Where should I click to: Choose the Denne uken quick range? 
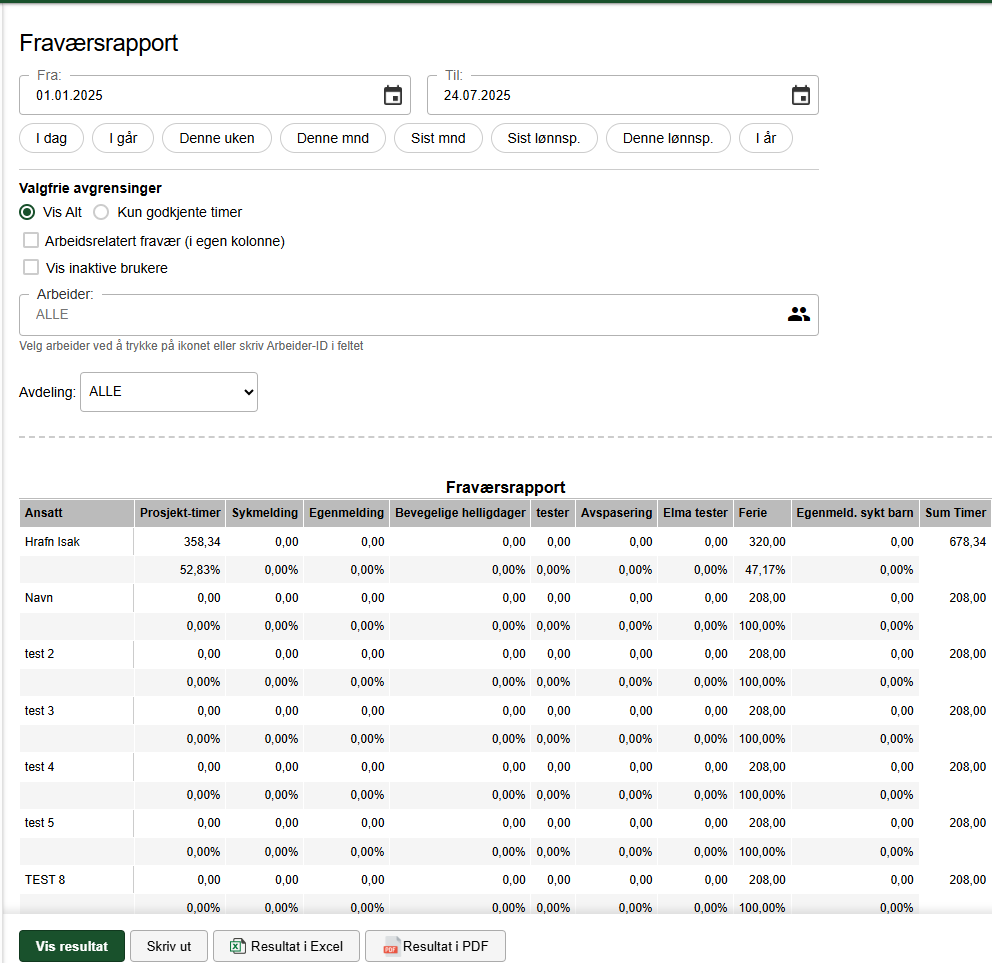point(217,138)
